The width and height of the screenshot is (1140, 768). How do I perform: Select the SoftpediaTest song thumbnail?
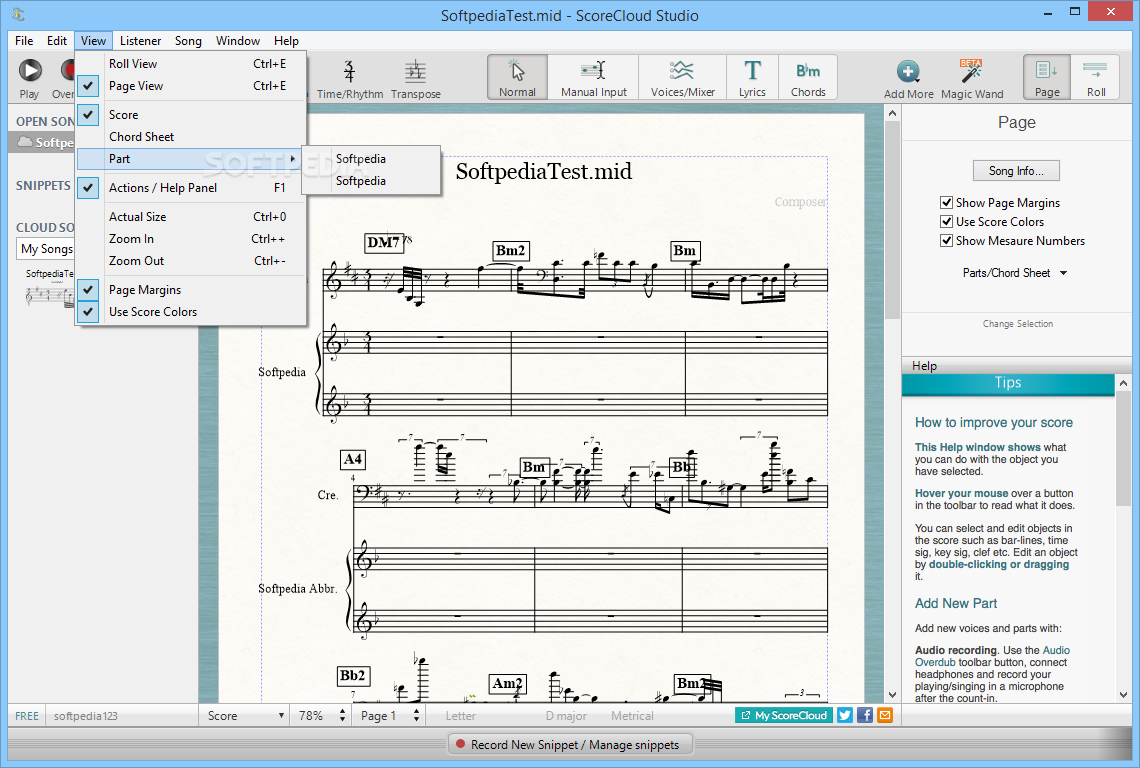[49, 288]
